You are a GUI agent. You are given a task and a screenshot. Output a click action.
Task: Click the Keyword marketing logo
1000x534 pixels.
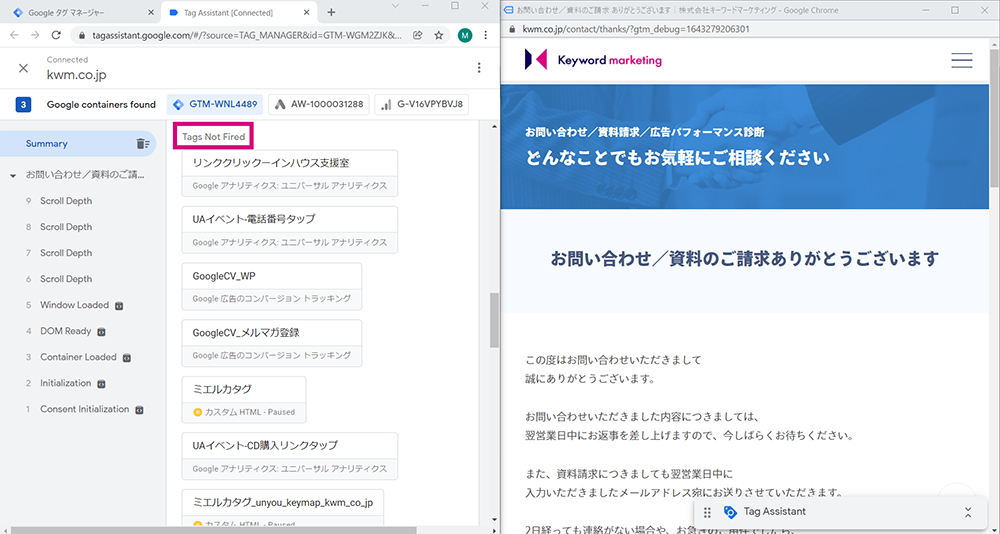[x=592, y=60]
